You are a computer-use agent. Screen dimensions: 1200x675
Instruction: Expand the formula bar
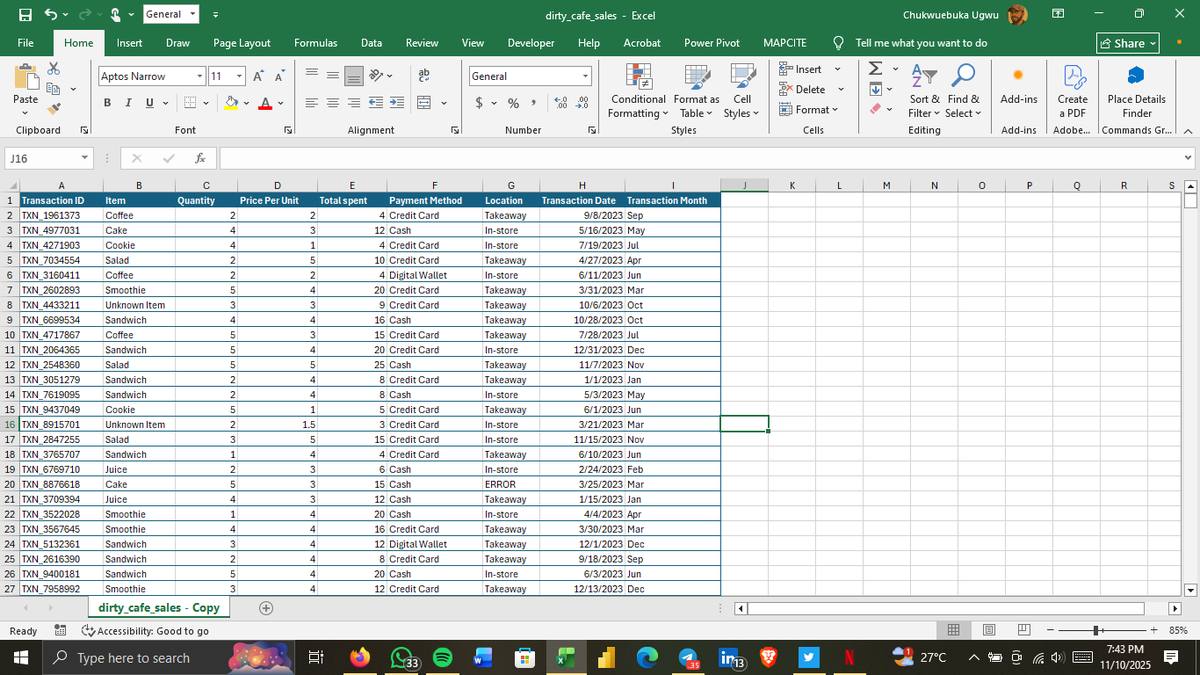(1188, 158)
